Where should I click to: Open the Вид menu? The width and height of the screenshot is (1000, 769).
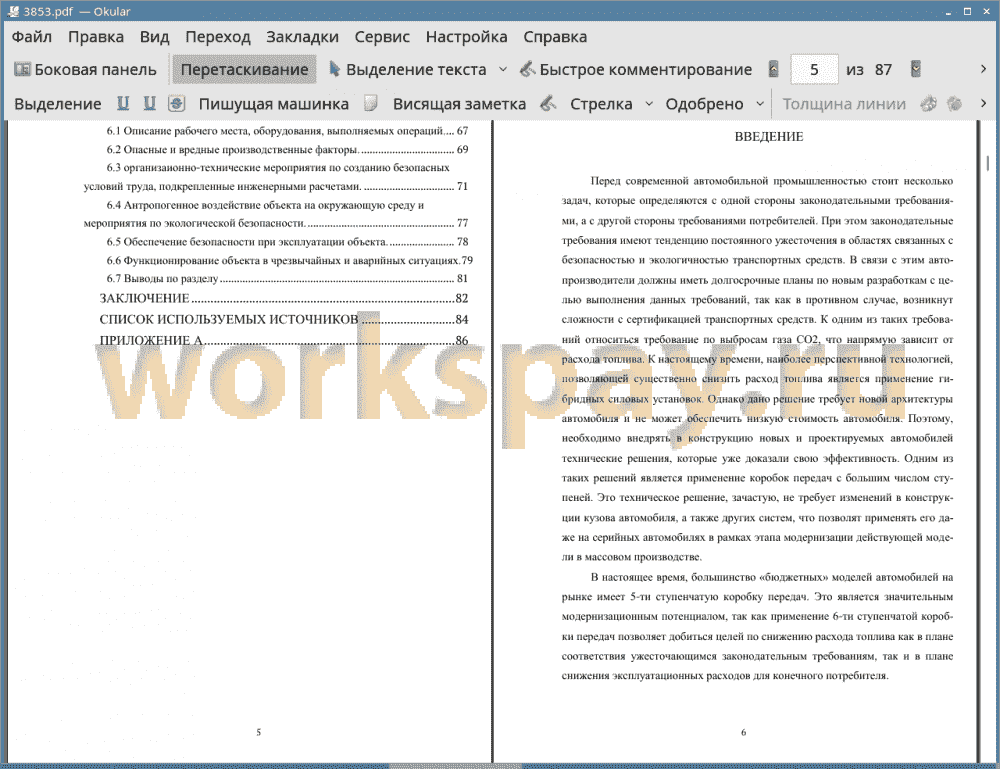[154, 37]
